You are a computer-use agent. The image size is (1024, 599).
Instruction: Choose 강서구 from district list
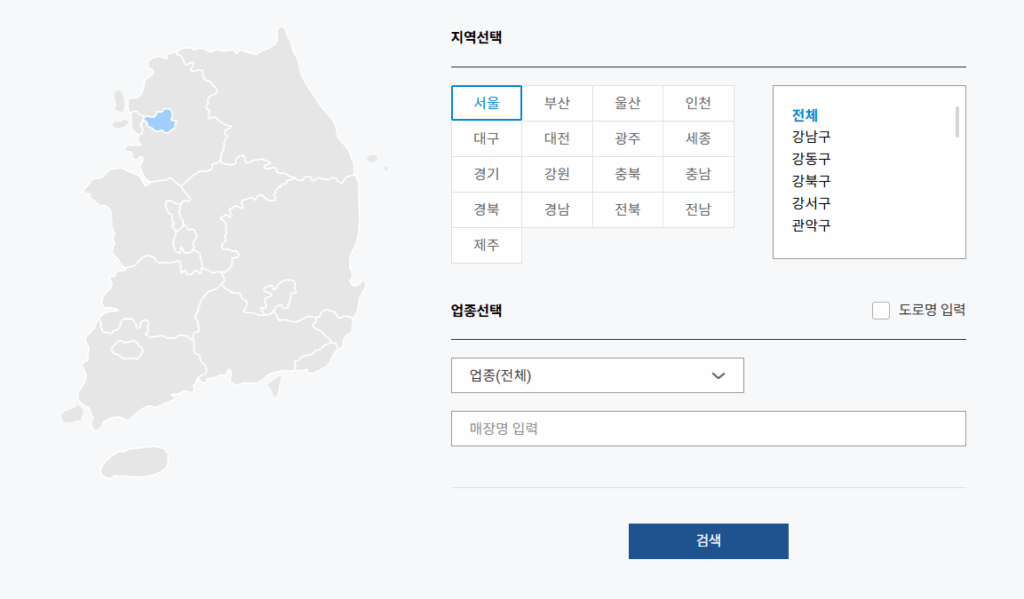(811, 203)
